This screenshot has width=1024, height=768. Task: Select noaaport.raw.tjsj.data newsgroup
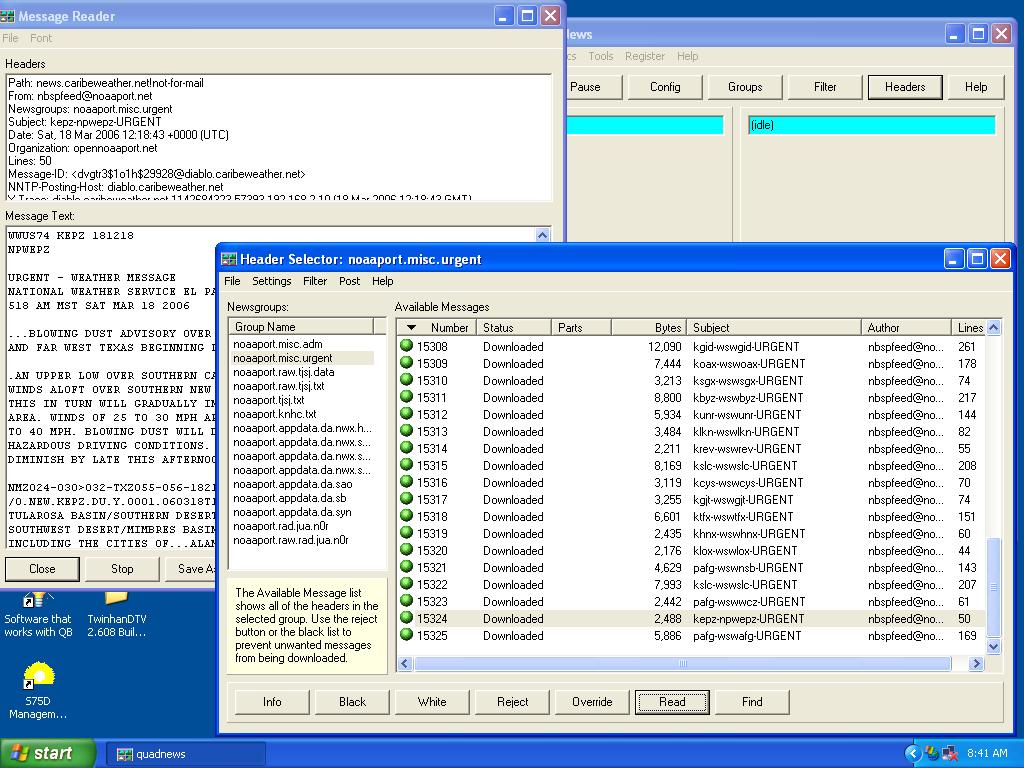tap(284, 372)
